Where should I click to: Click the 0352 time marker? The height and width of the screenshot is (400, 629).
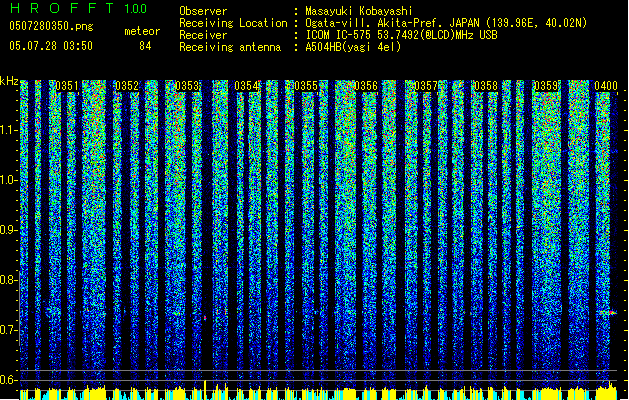pos(127,86)
